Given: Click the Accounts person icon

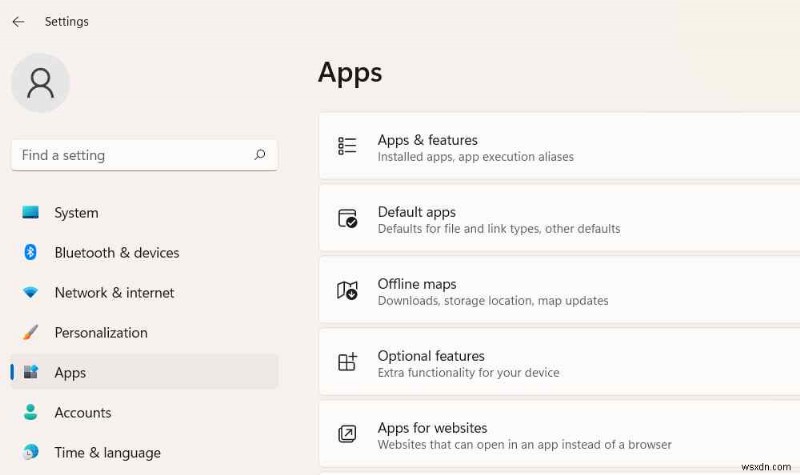Looking at the screenshot, I should click(31, 413).
